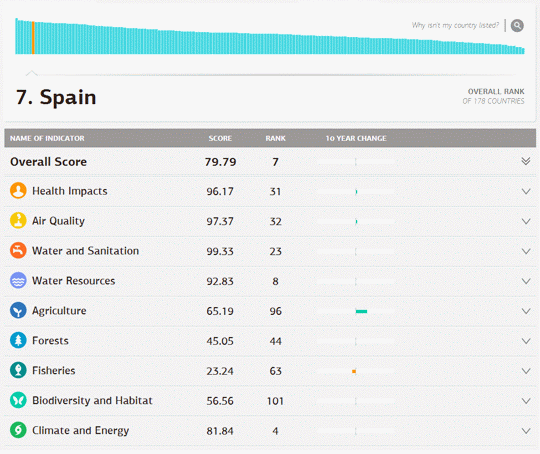
Task: Expand the Forests row chevron
Action: pyautogui.click(x=526, y=341)
